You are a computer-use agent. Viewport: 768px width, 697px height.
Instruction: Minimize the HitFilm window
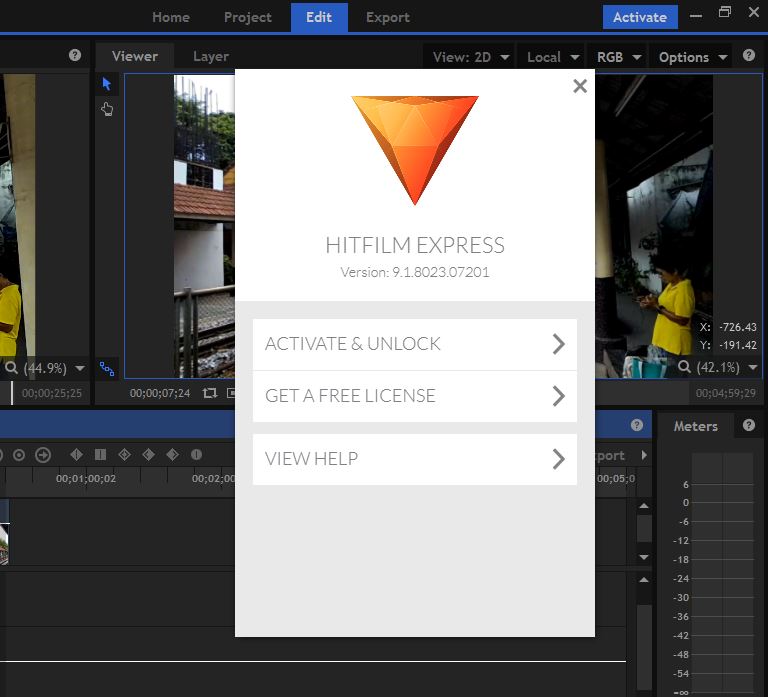(696, 16)
